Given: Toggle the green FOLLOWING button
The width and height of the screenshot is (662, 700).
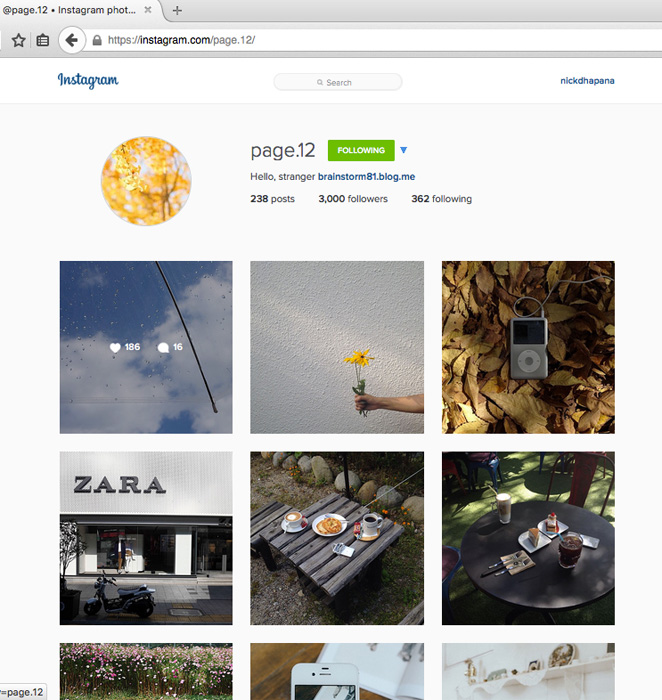Looking at the screenshot, I should click(x=361, y=150).
